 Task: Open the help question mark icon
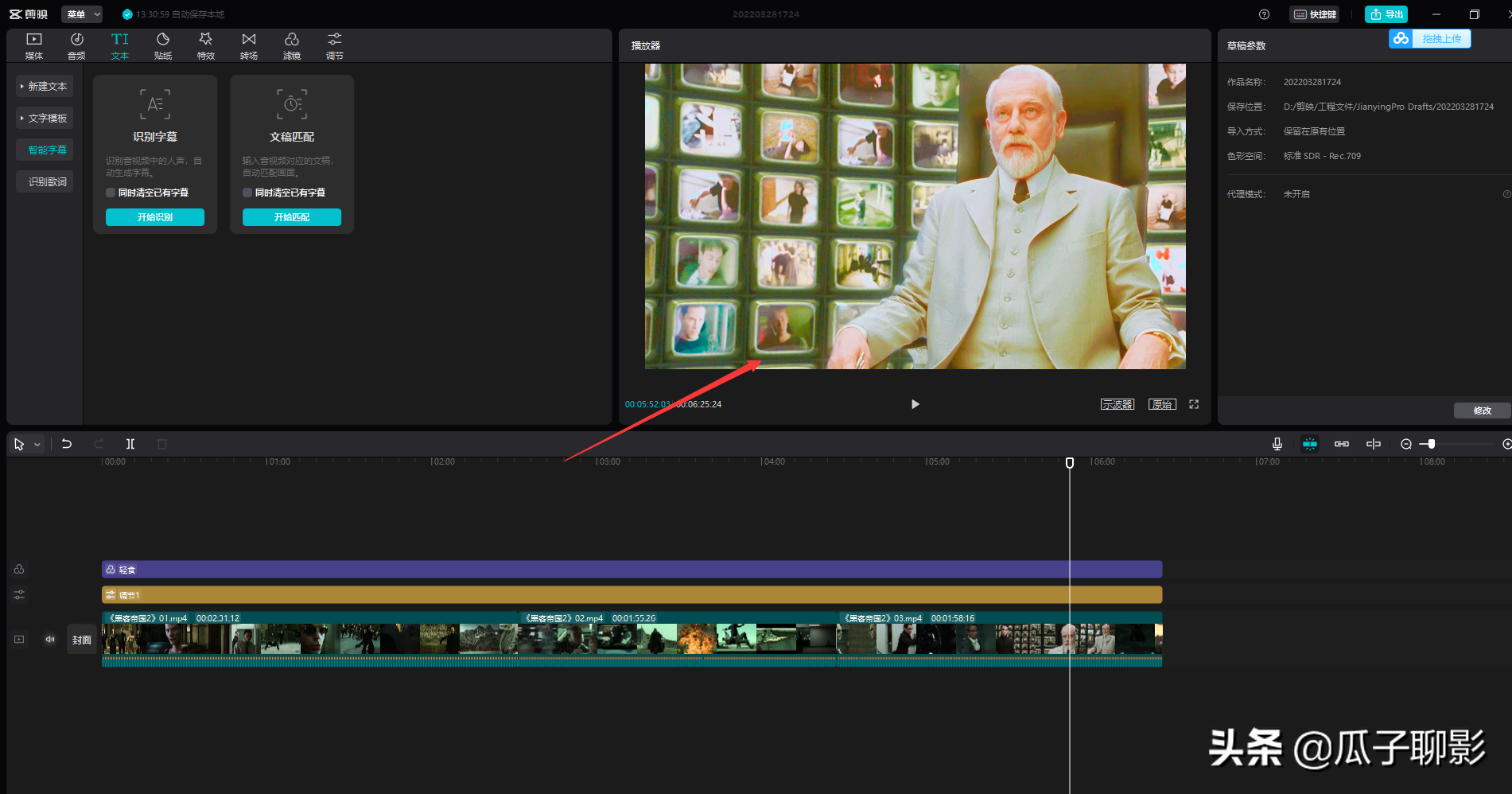(1264, 14)
